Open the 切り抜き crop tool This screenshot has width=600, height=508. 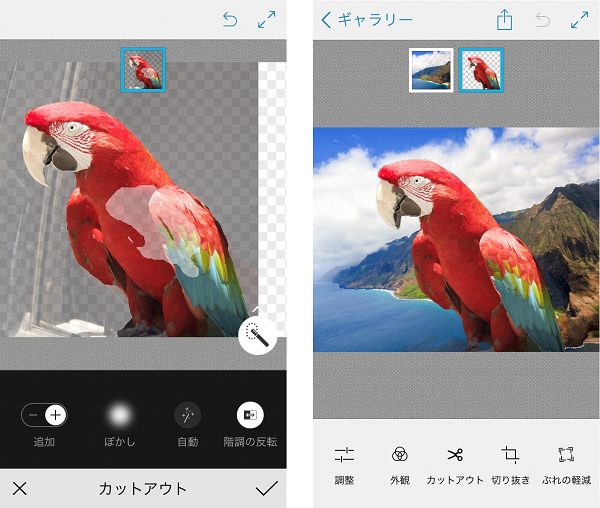click(510, 466)
